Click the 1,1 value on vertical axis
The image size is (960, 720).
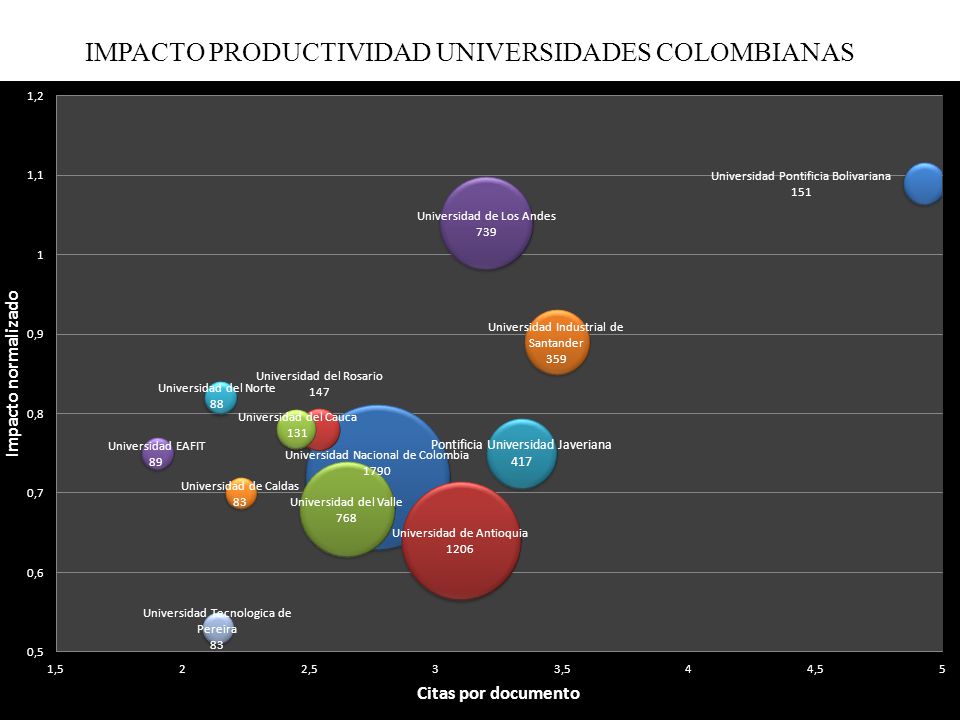click(36, 176)
